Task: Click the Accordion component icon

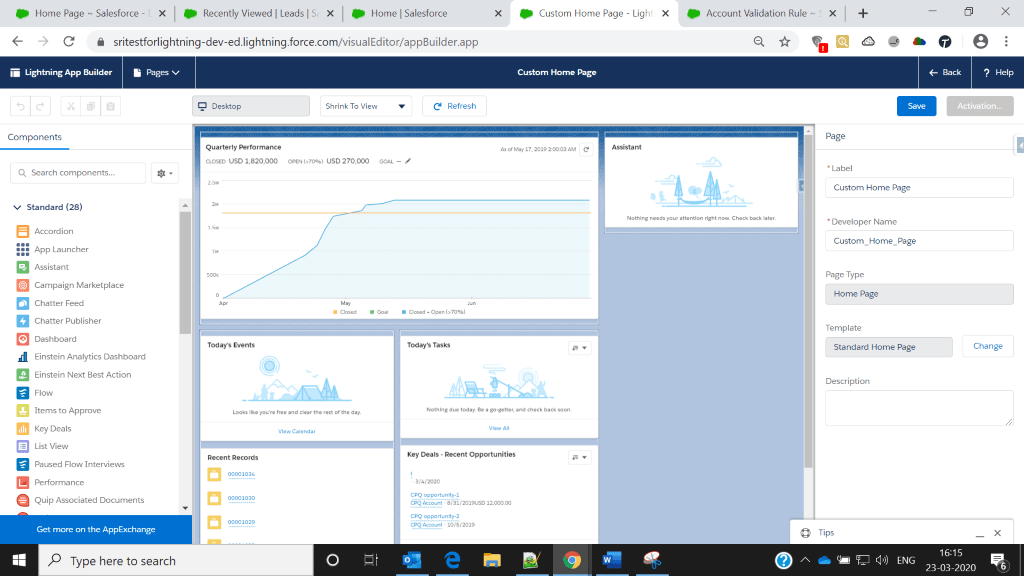Action: tap(23, 231)
